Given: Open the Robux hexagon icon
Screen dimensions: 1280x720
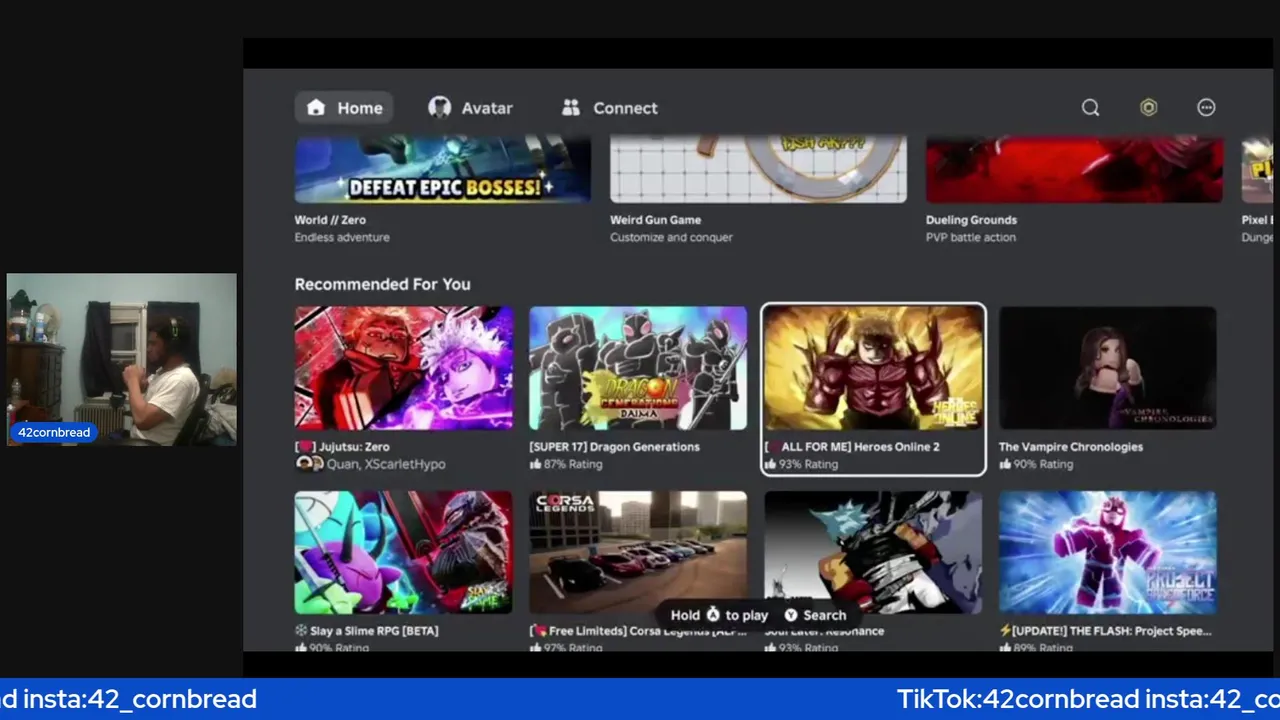Looking at the screenshot, I should (1148, 108).
